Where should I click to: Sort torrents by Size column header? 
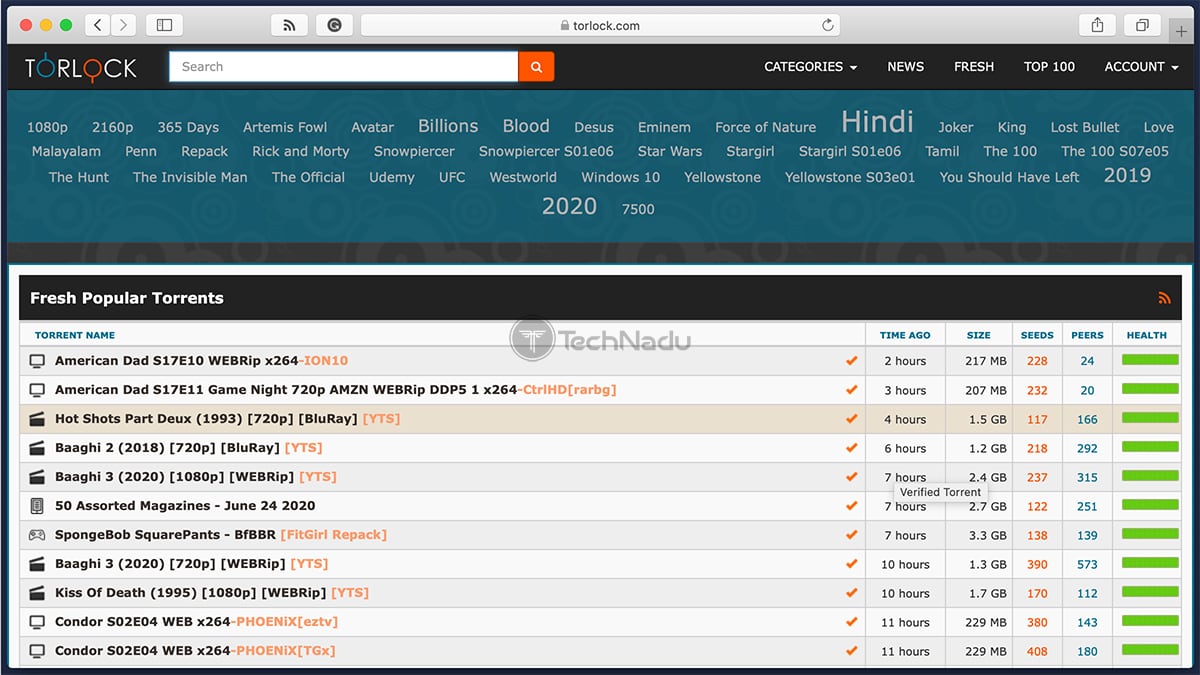(x=979, y=335)
